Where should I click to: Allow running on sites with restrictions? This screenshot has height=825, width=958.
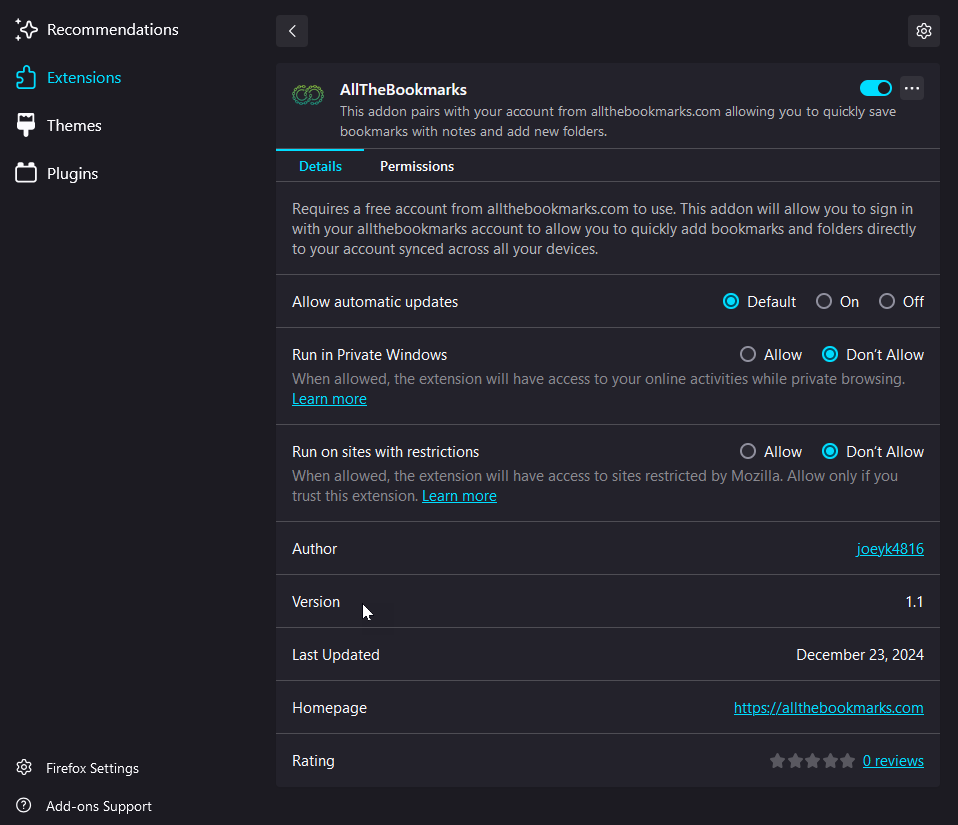pyautogui.click(x=748, y=452)
